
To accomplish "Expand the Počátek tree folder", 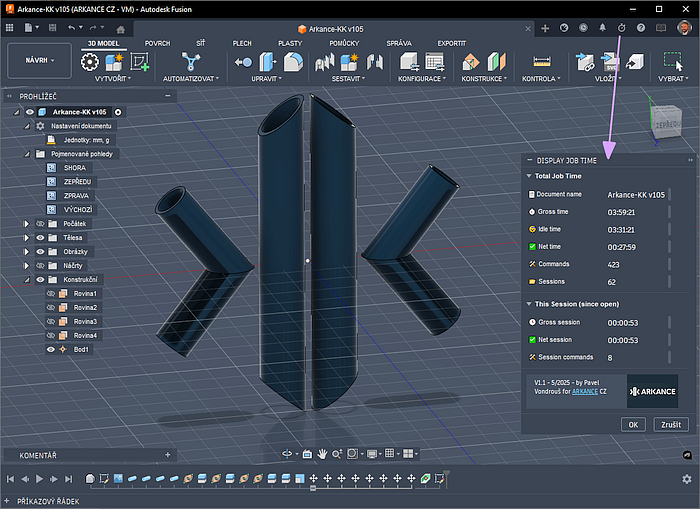I will [26, 224].
